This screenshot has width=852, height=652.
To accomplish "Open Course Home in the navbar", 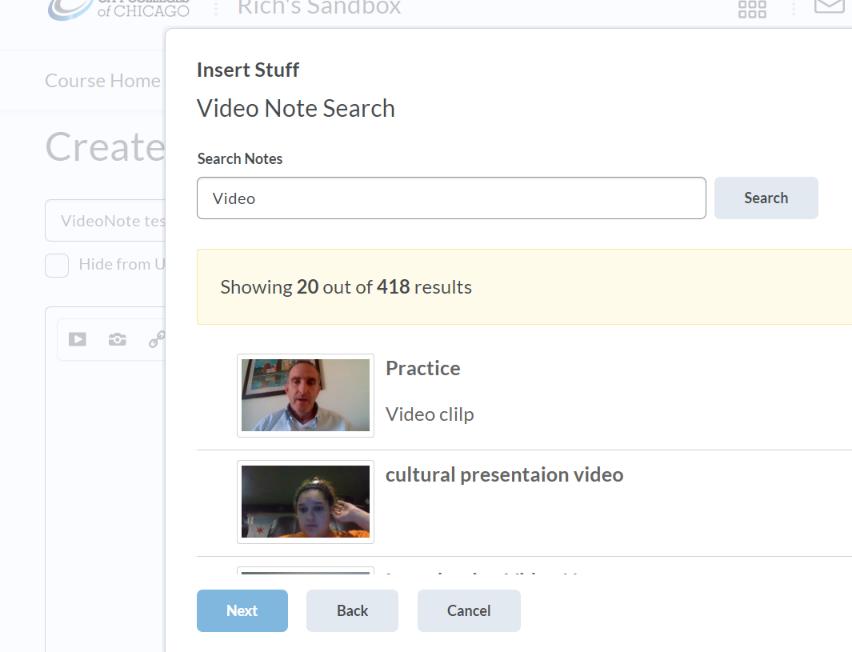I will (102, 81).
